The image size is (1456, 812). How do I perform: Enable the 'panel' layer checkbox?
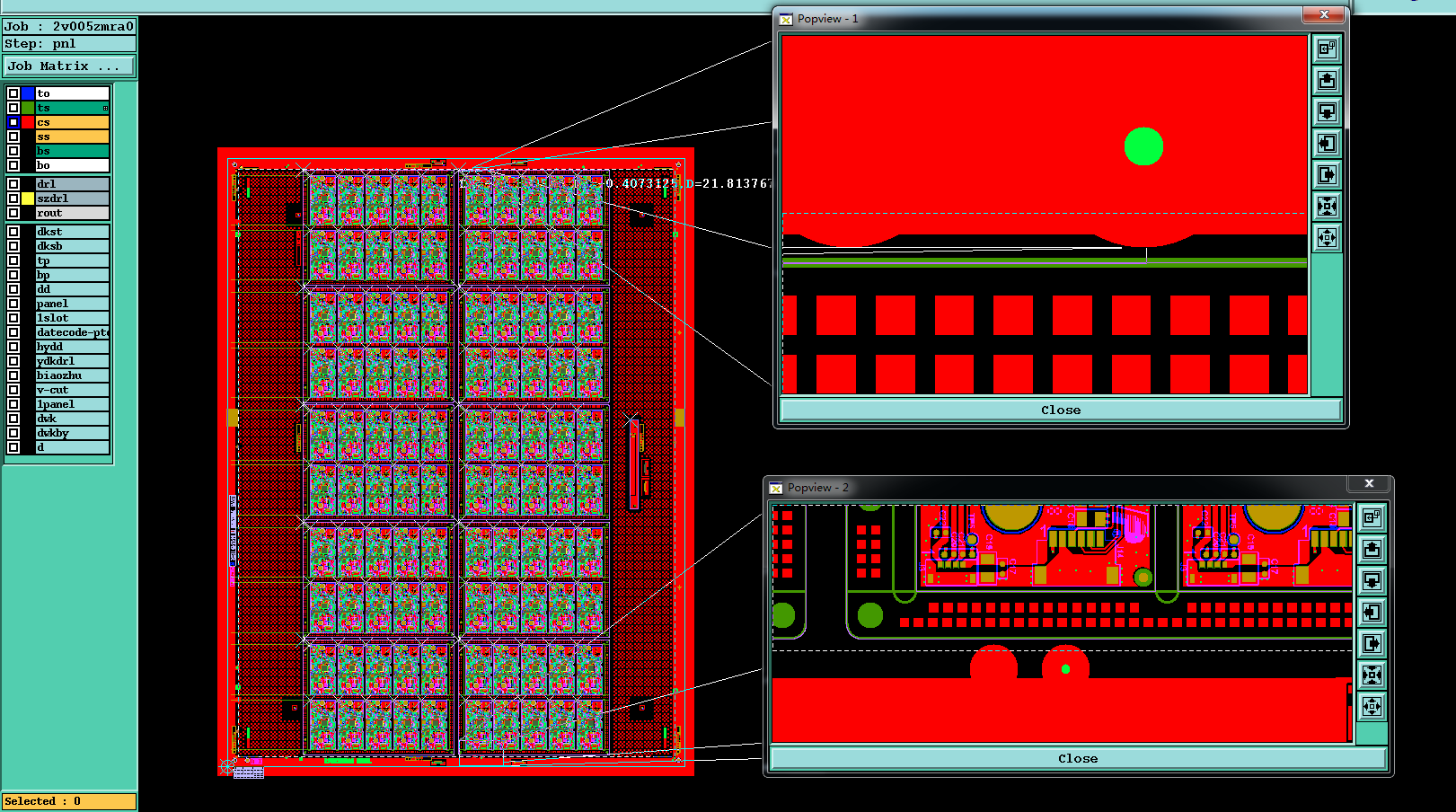(x=13, y=304)
